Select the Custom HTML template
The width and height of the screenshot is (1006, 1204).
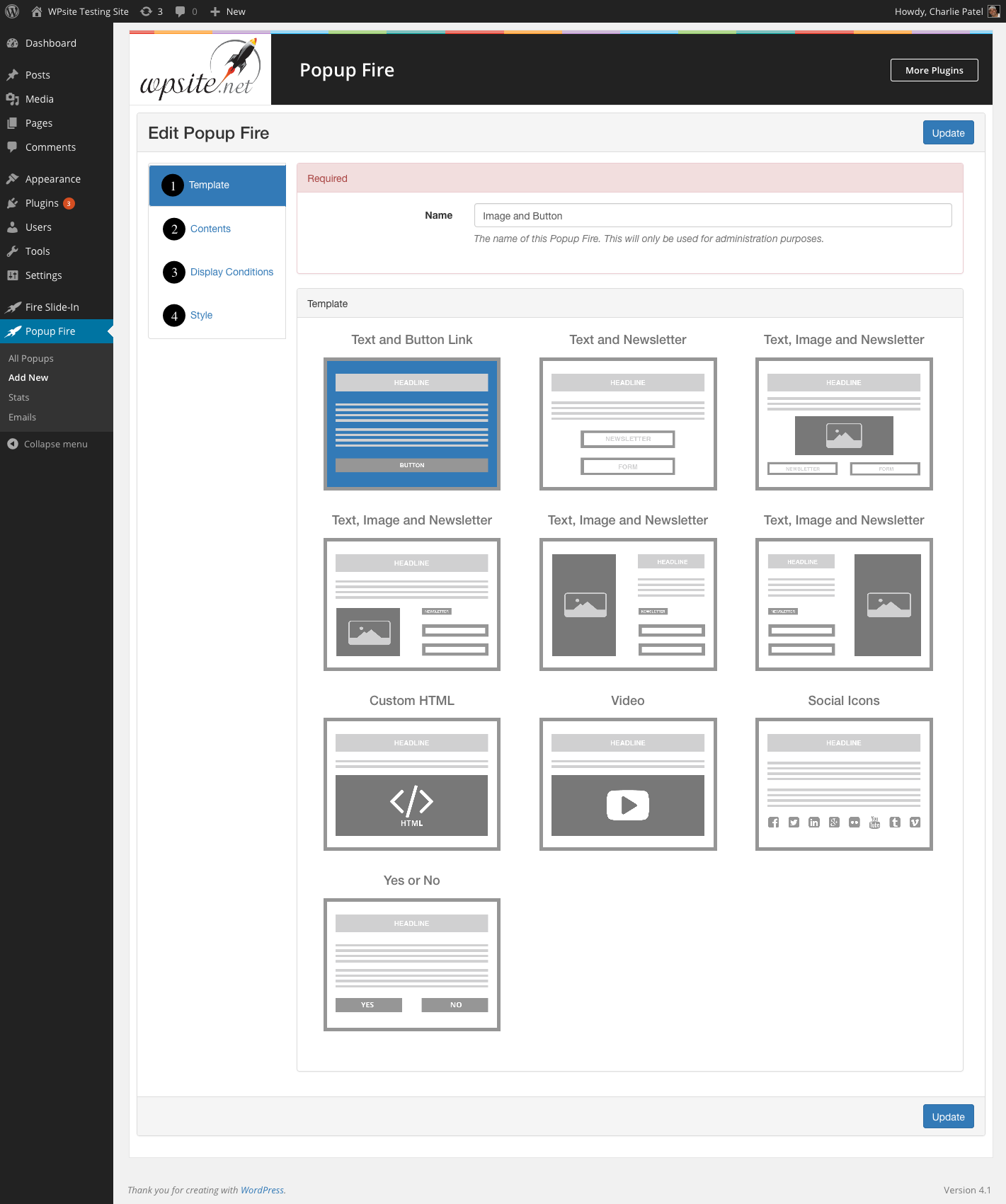[412, 784]
